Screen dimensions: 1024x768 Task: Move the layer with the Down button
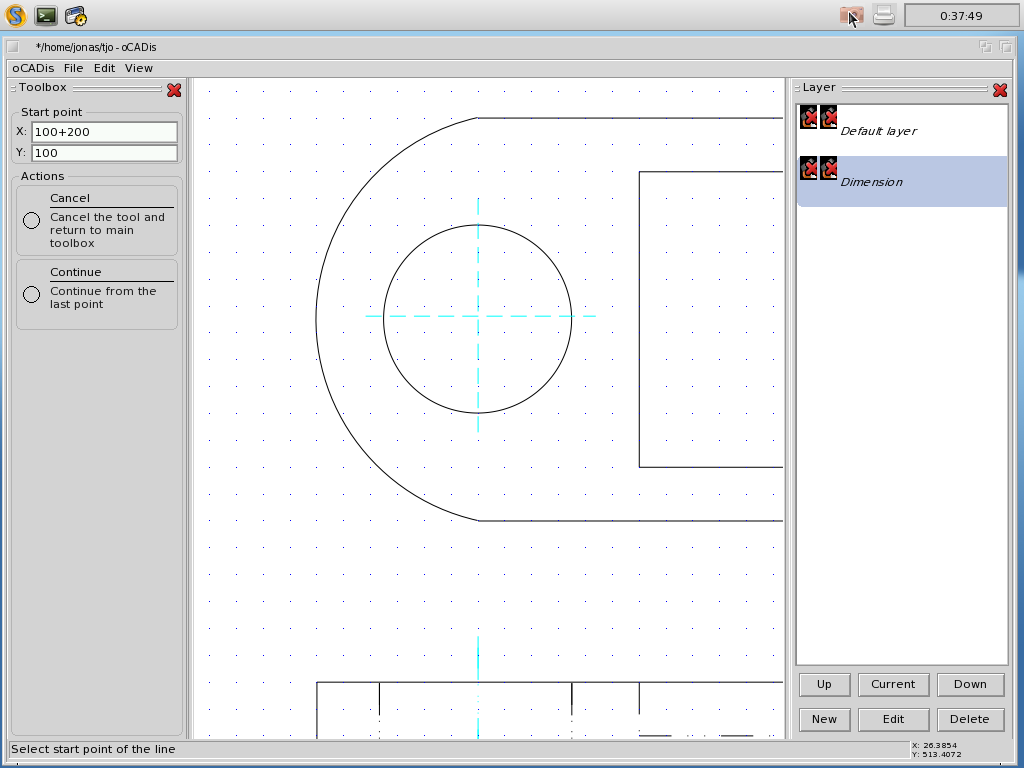[970, 684]
